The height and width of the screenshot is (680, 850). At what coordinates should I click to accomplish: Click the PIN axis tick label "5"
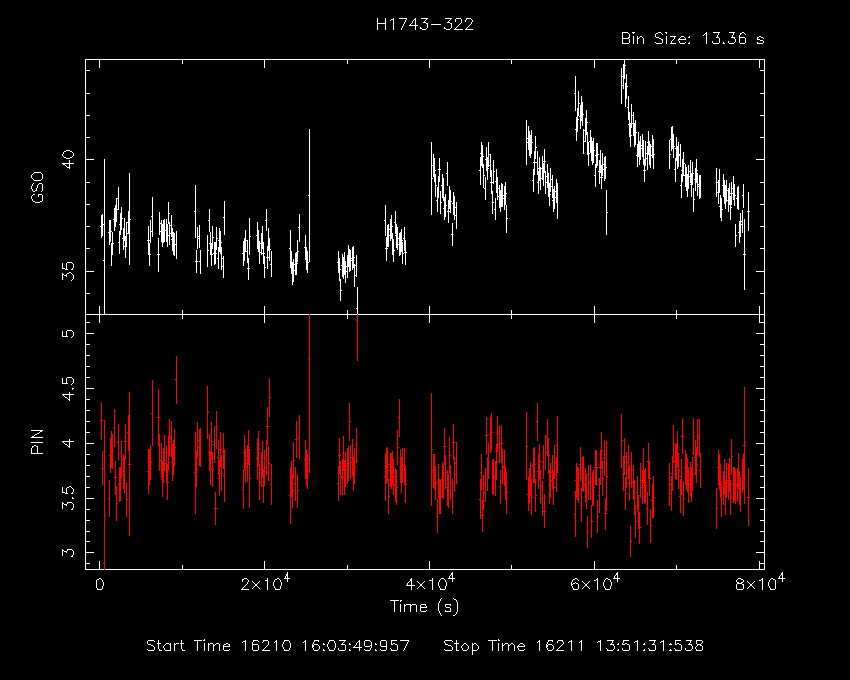point(68,333)
